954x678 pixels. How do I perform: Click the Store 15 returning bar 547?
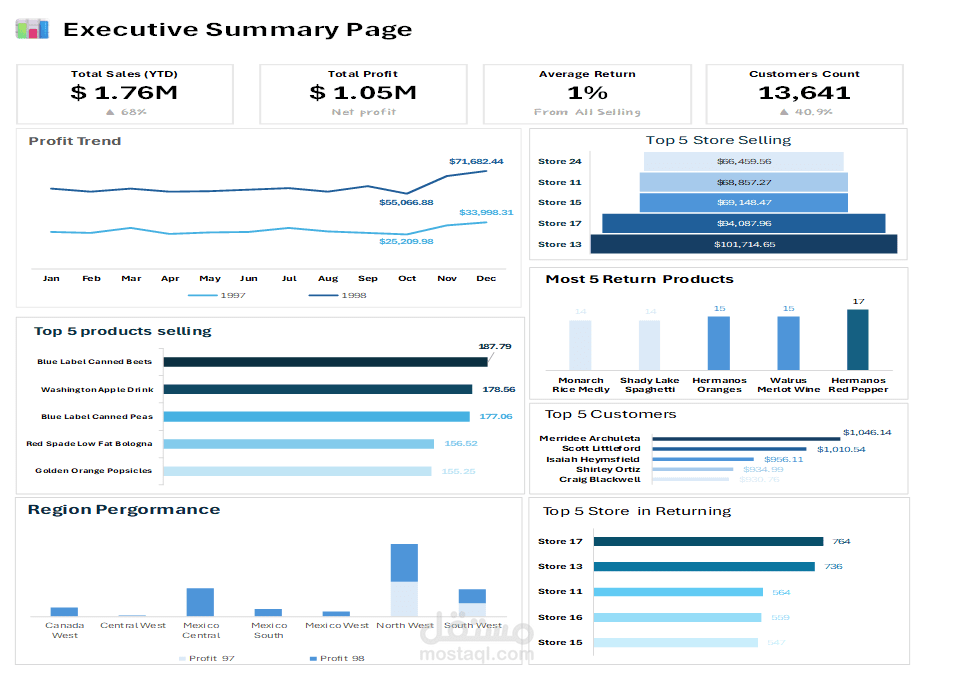(x=675, y=643)
